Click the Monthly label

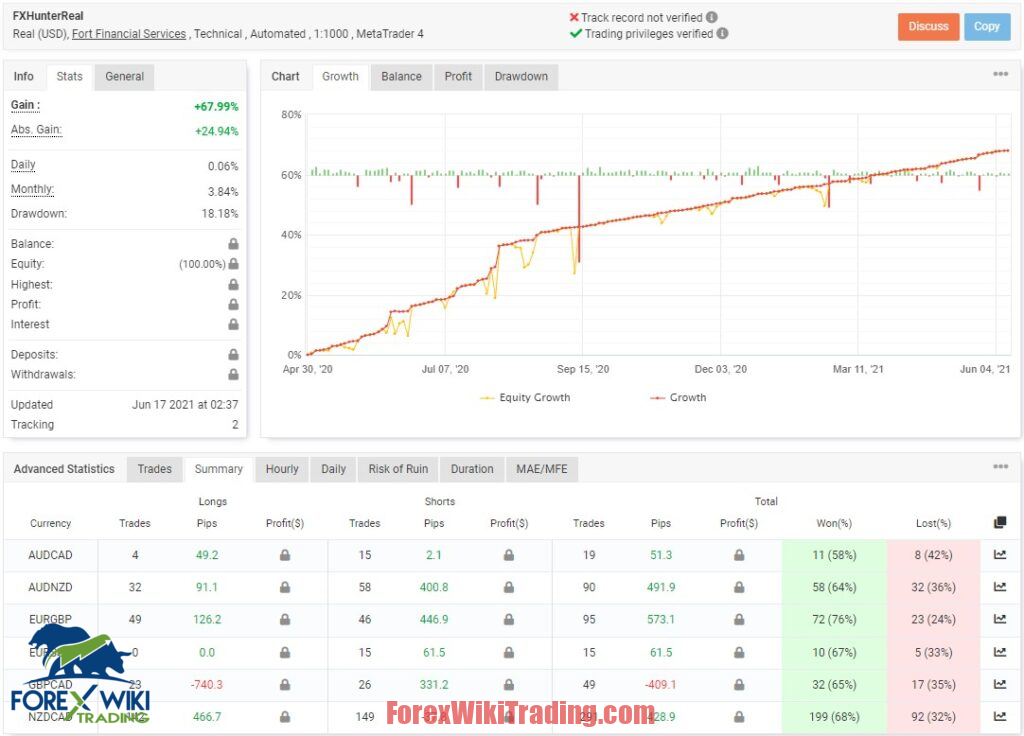pos(32,189)
